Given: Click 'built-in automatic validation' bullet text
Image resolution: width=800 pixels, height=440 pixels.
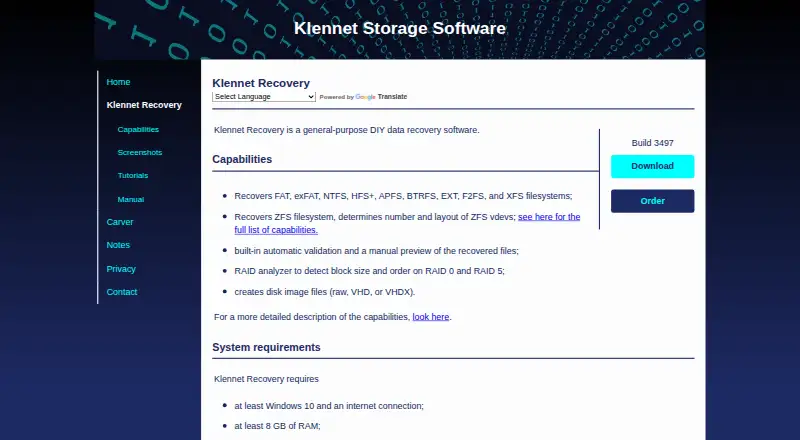Looking at the screenshot, I should point(377,251).
